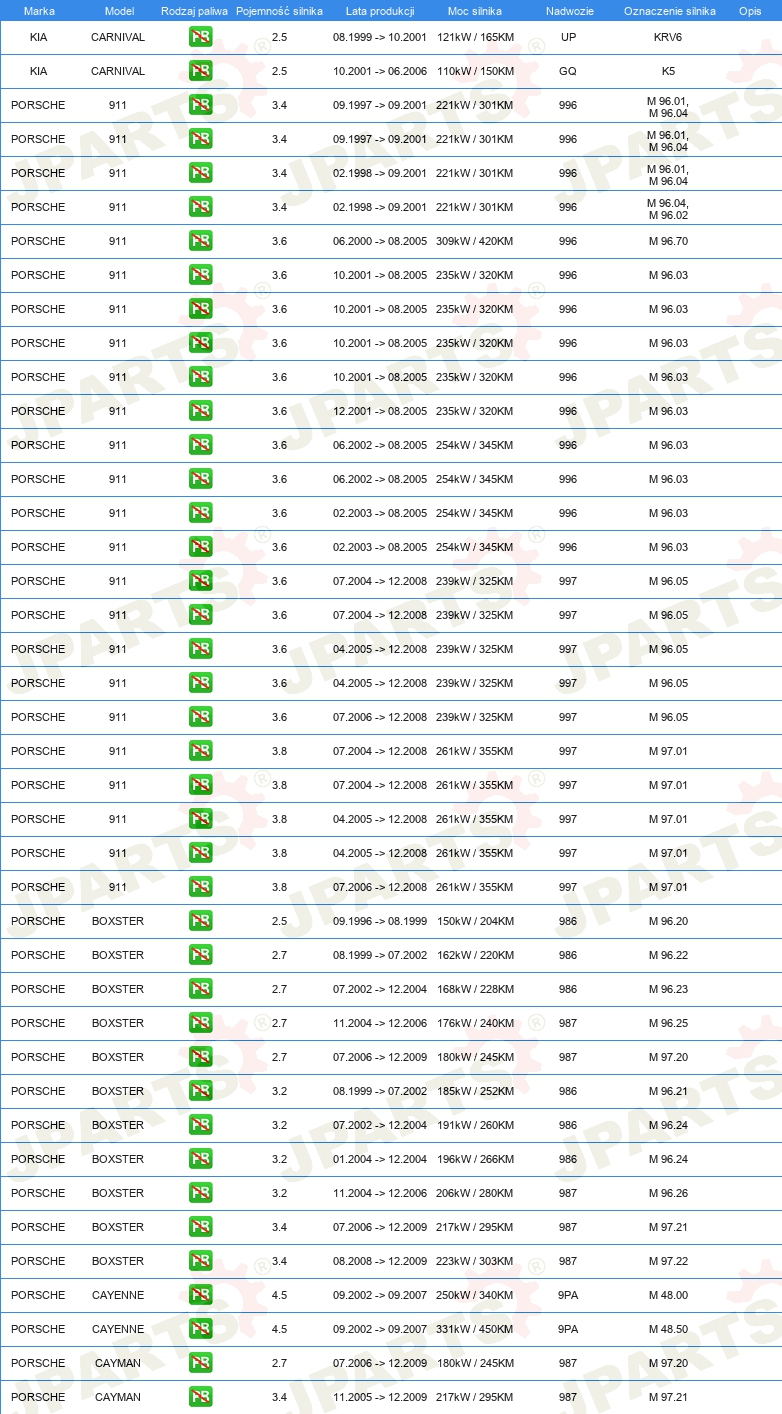Click the Nadwozie column header

pos(568,11)
